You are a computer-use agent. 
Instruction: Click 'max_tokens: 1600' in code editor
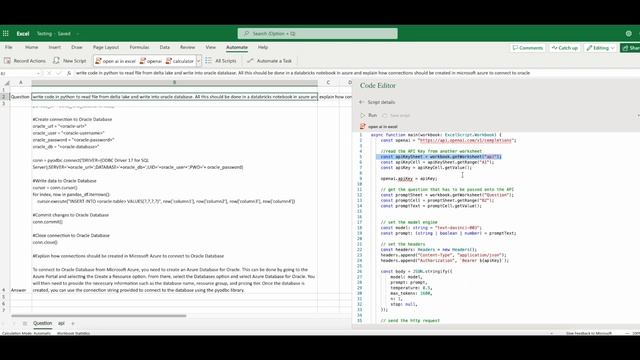(411, 293)
